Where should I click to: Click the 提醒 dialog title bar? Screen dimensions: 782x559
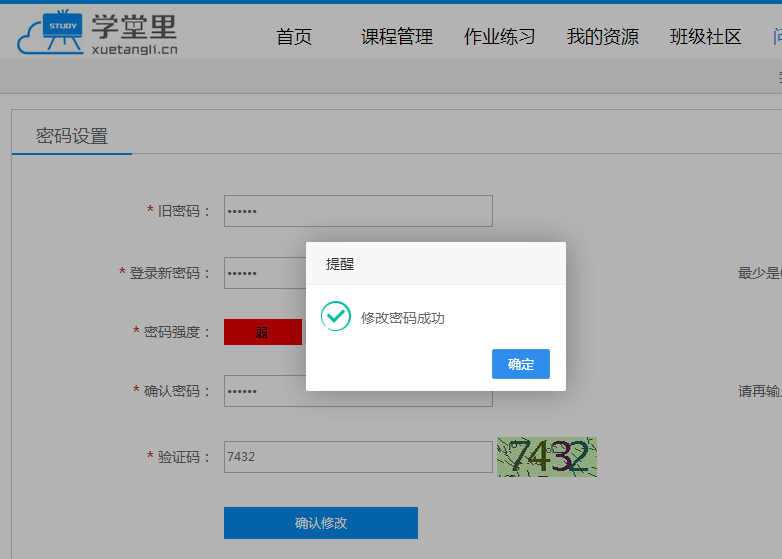coord(435,264)
